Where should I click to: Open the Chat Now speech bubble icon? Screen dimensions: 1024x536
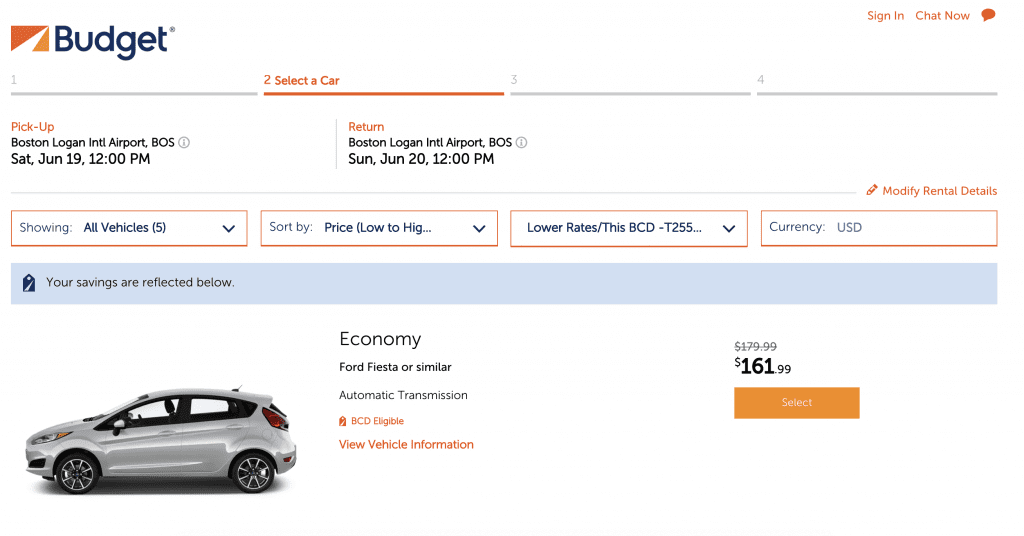[988, 15]
